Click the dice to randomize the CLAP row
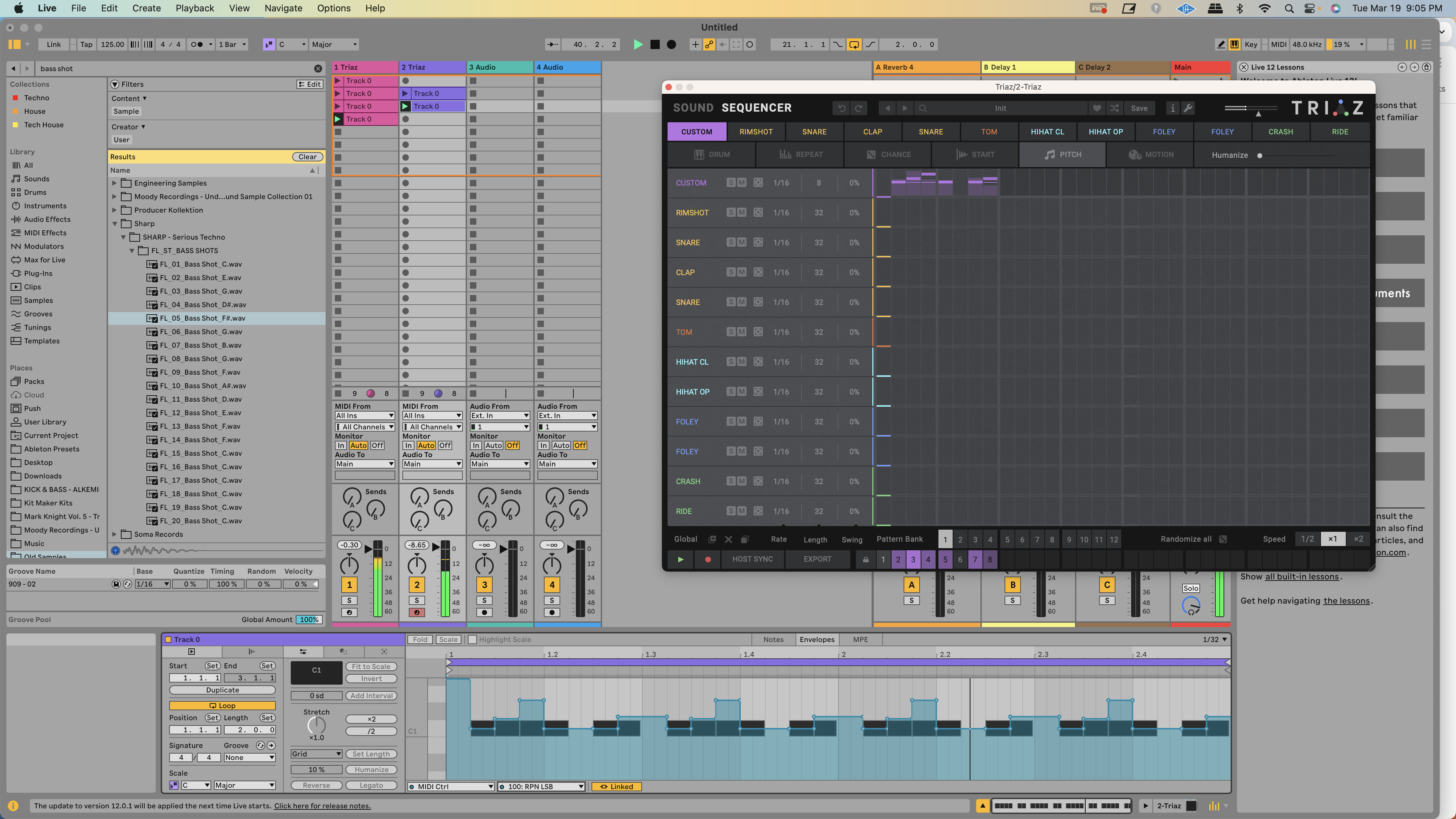 (758, 272)
